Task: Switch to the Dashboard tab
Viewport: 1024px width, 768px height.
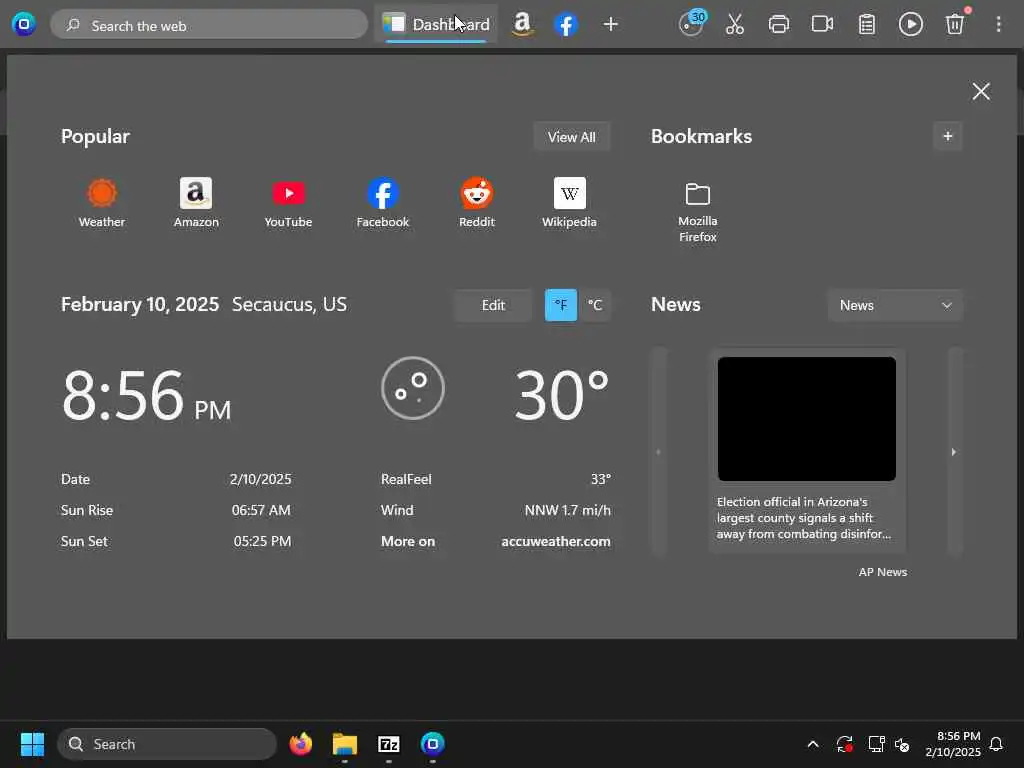Action: (436, 25)
